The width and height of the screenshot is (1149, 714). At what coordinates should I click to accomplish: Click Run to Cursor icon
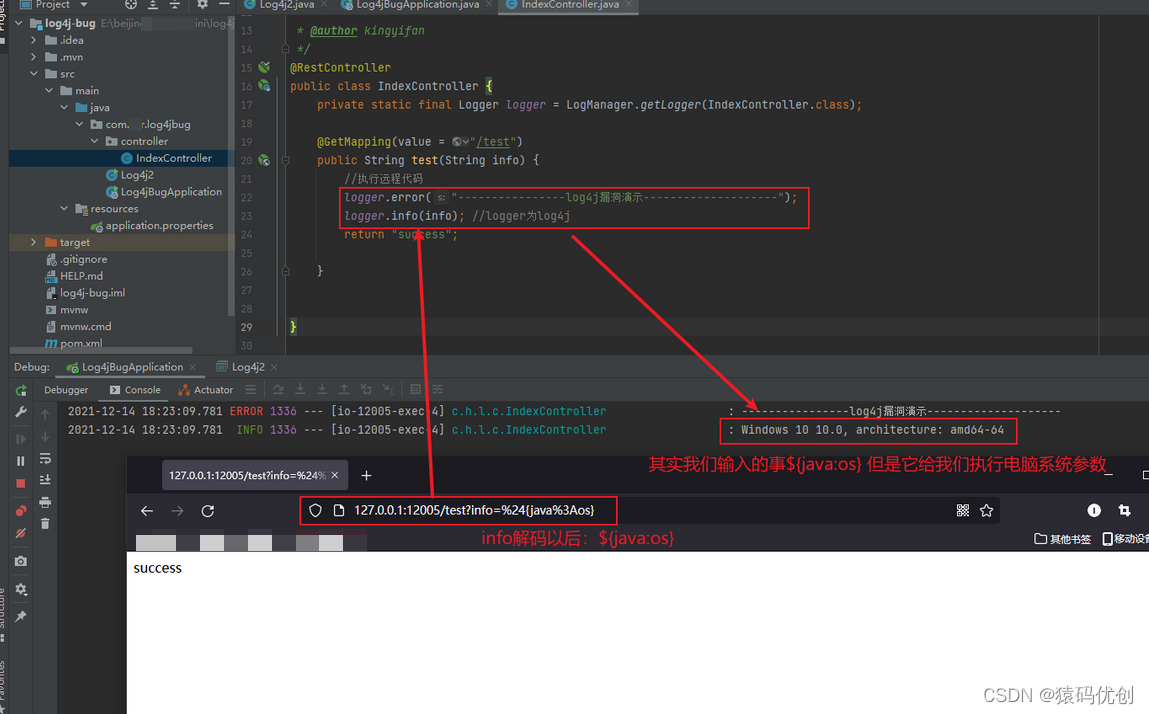388,389
